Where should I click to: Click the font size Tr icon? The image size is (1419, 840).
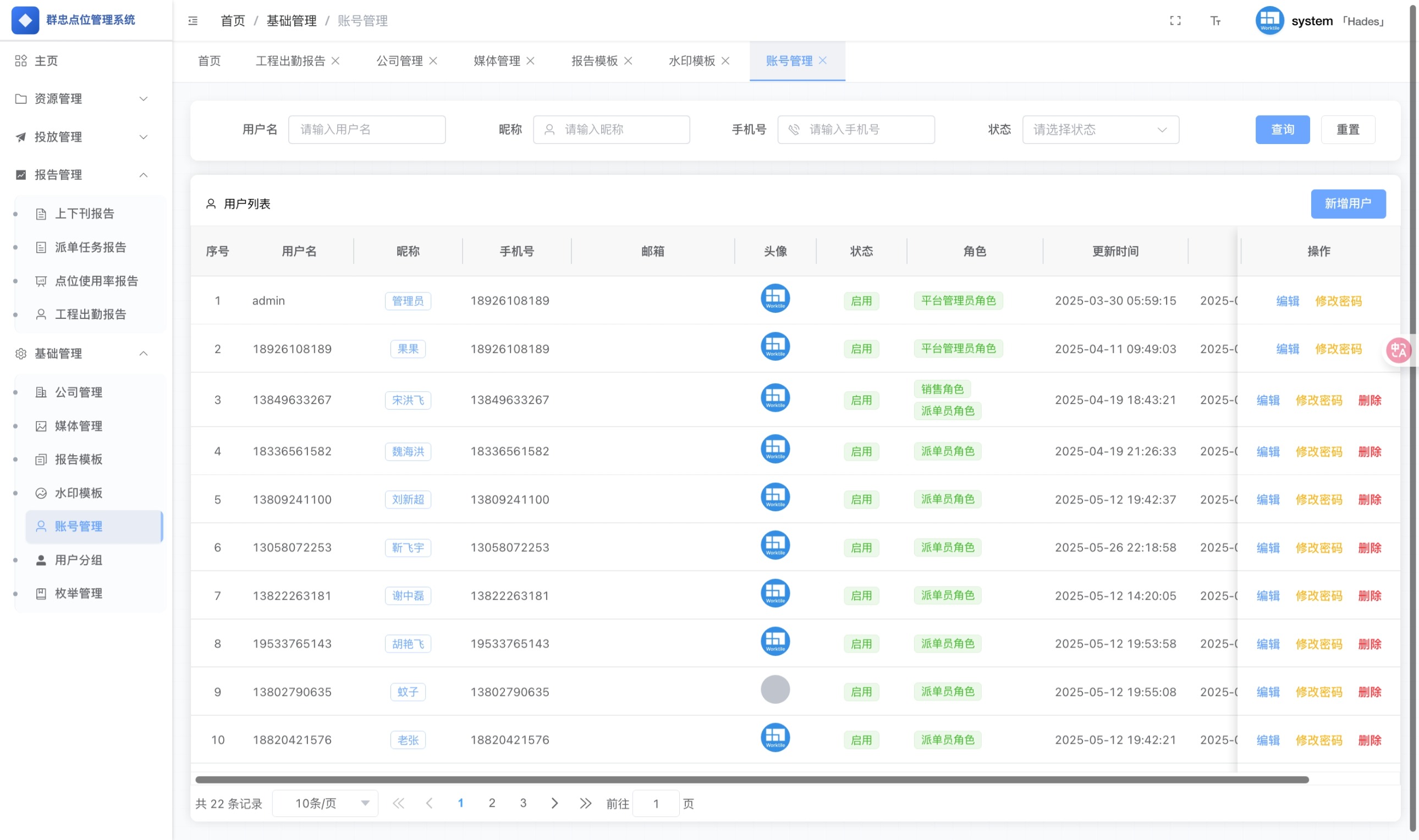tap(1215, 20)
